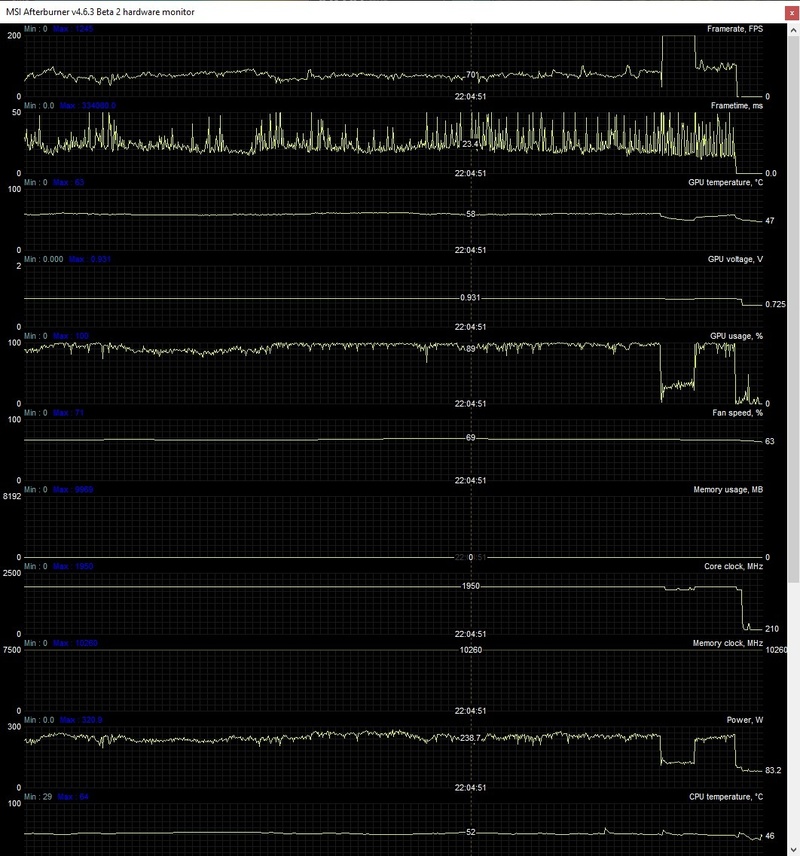Select the 'GPU voltage, V' label
Screen dimensions: 800x856
point(735,259)
